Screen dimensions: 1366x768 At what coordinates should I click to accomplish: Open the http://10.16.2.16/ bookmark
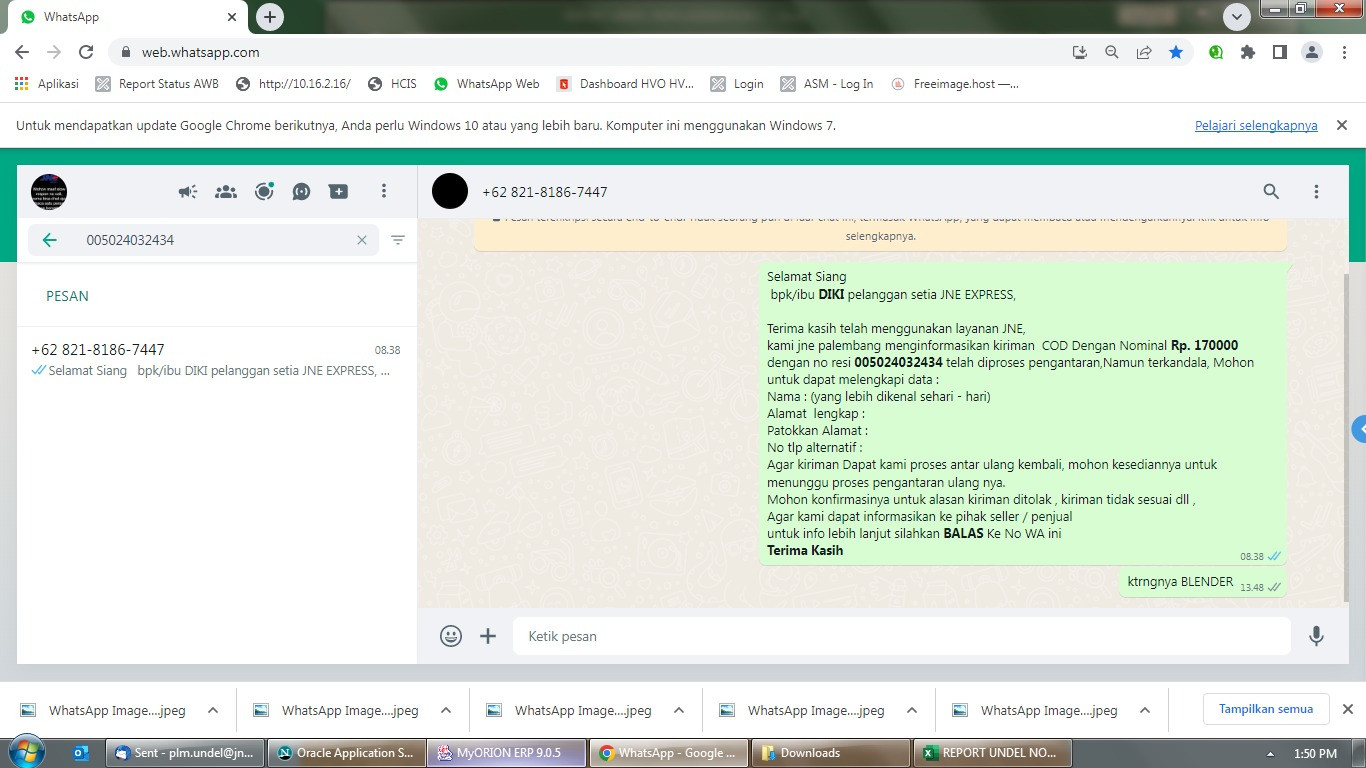(x=293, y=84)
